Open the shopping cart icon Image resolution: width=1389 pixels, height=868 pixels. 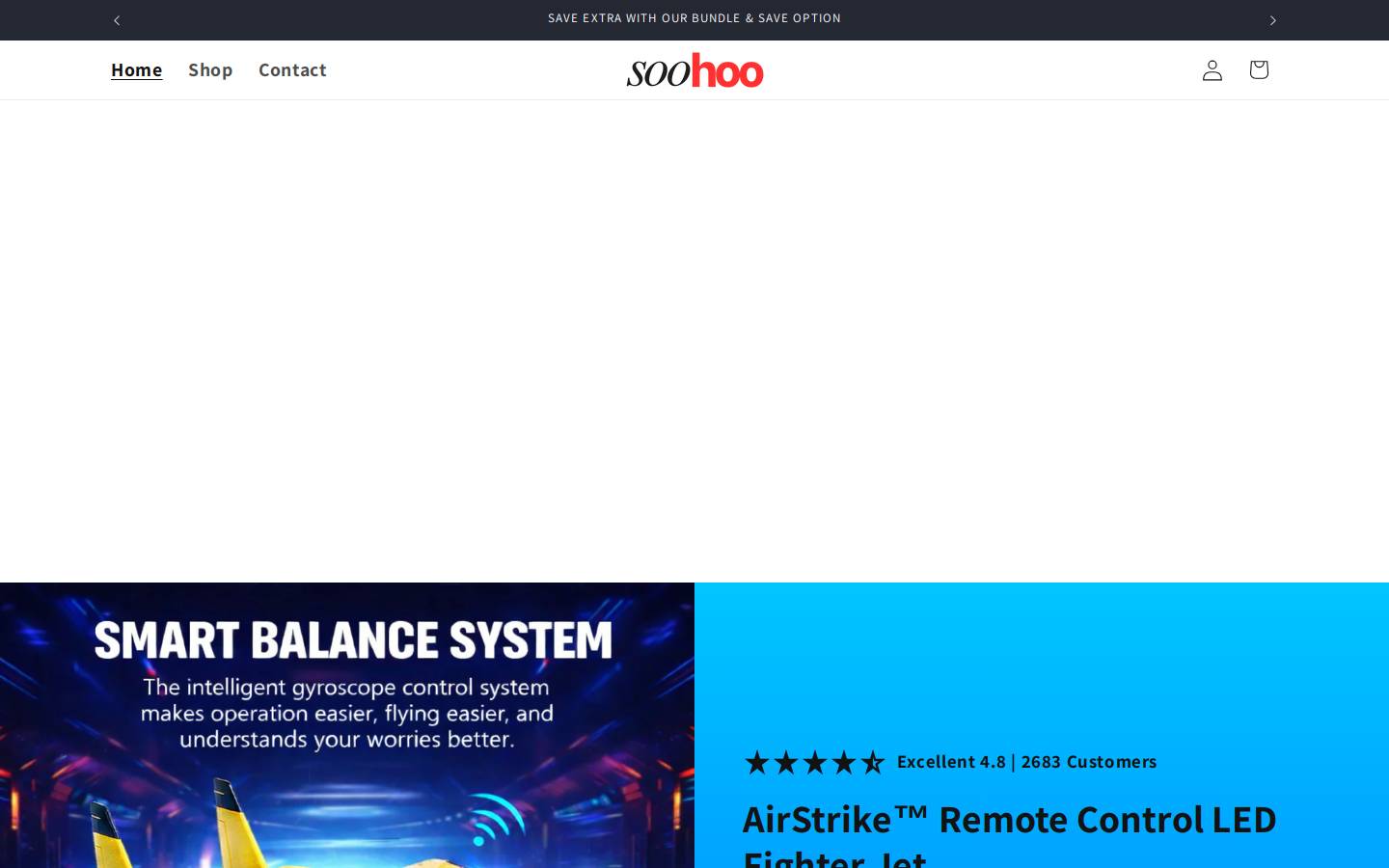point(1259,69)
